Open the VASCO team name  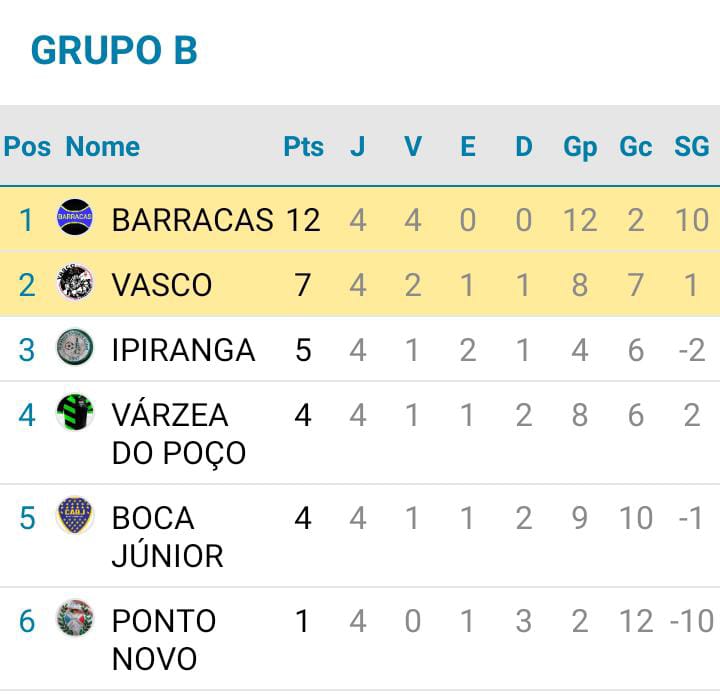[162, 285]
